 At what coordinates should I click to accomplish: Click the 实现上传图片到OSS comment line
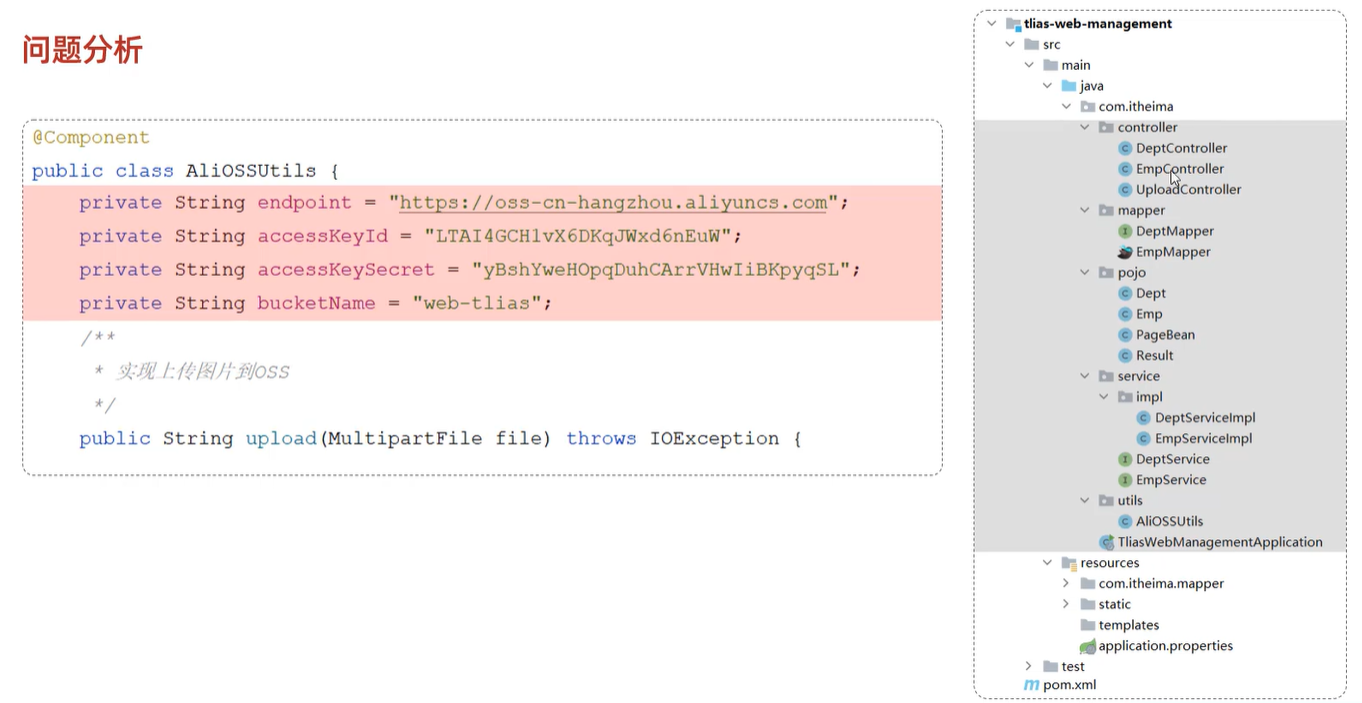(x=203, y=372)
